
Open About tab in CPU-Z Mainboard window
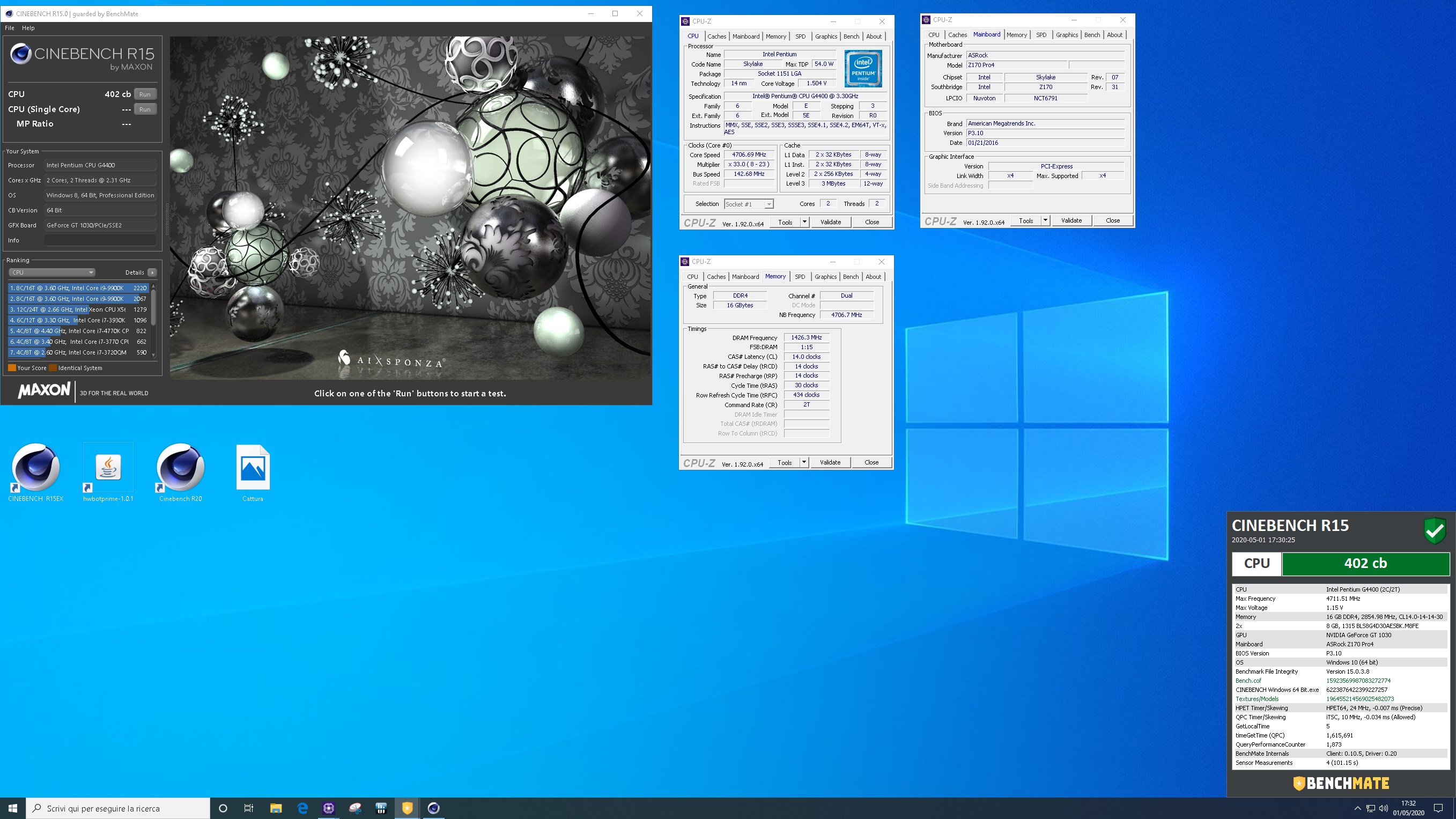1114,35
